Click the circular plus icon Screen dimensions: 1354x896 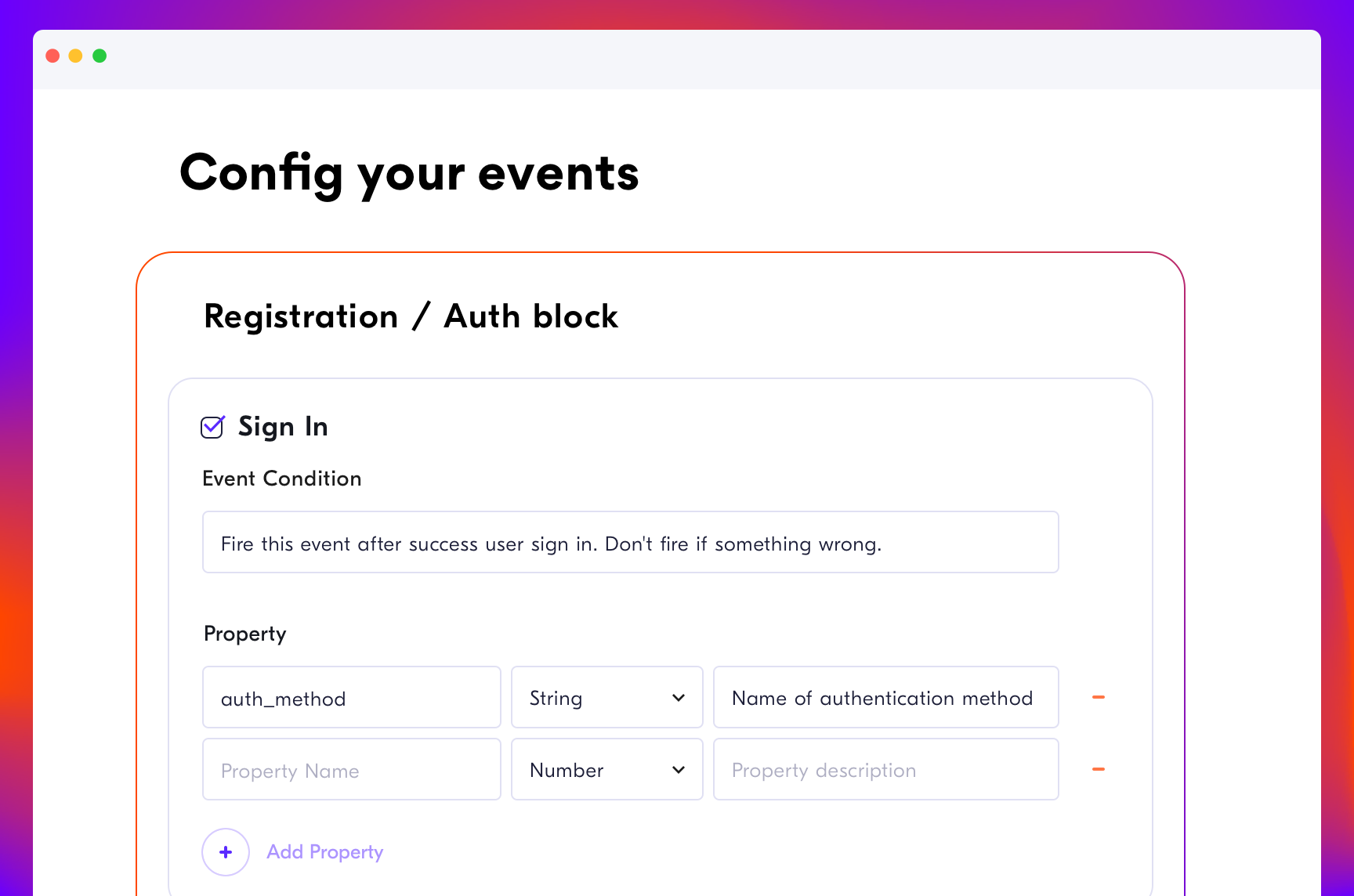click(x=226, y=852)
